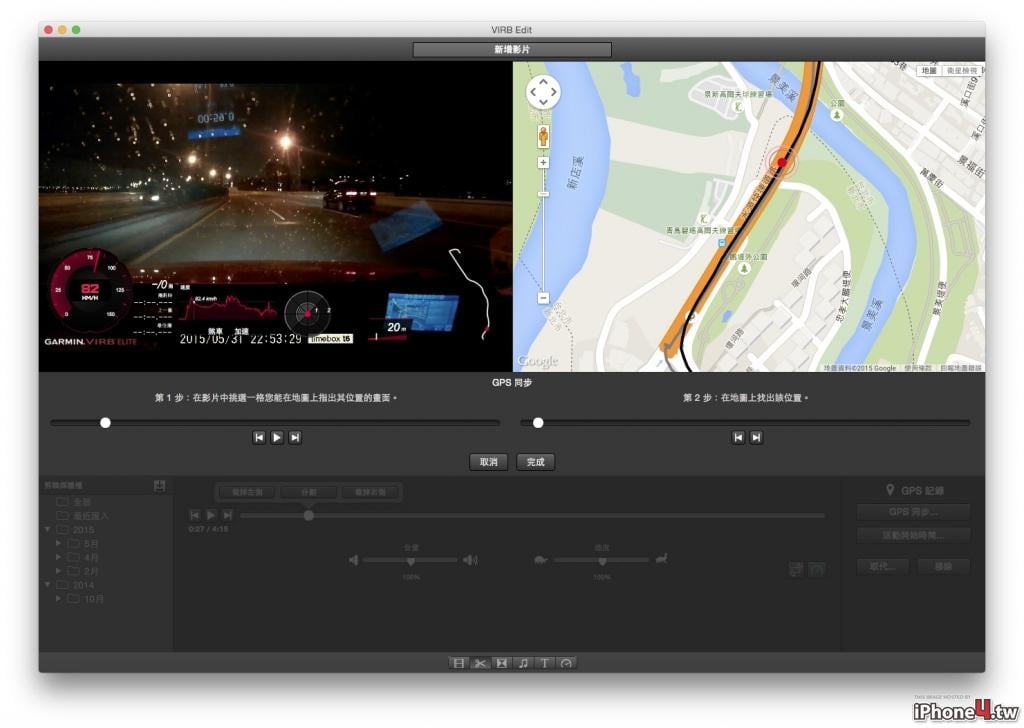The image size is (1024, 728).
Task: Step map position forward in step 2
Action: tap(756, 437)
